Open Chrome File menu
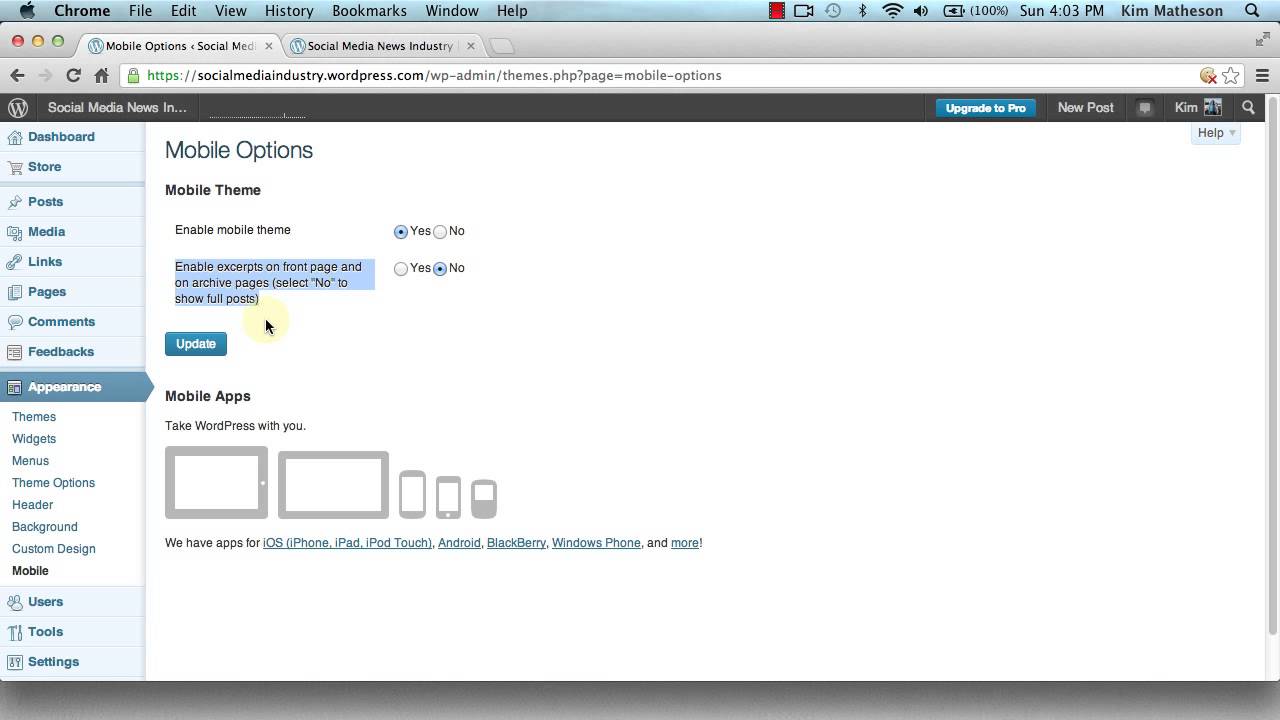1280x720 pixels. click(x=140, y=11)
